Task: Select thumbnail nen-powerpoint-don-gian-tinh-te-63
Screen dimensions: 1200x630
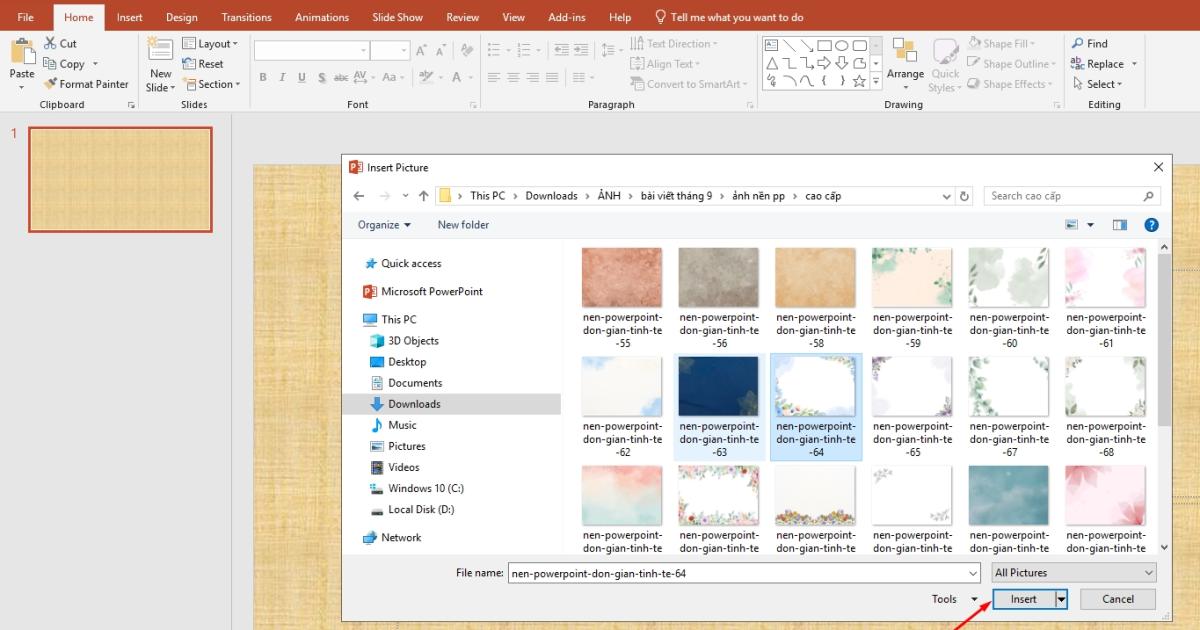Action: pos(718,386)
